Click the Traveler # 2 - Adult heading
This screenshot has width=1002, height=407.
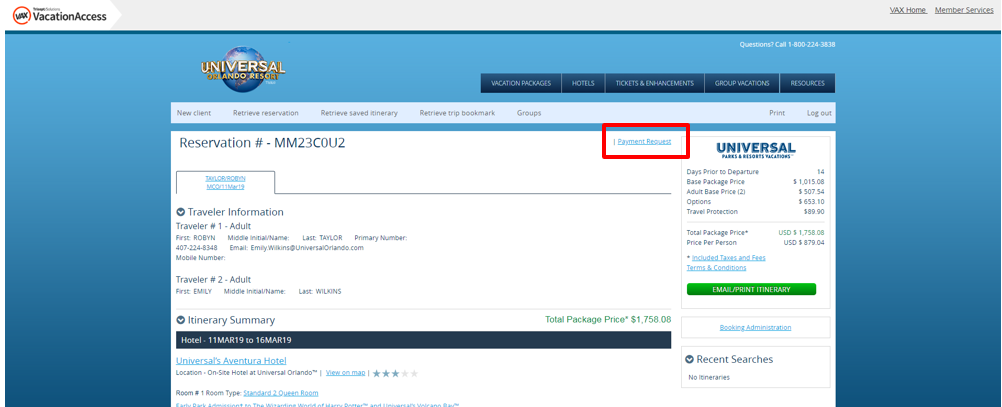[x=213, y=280]
